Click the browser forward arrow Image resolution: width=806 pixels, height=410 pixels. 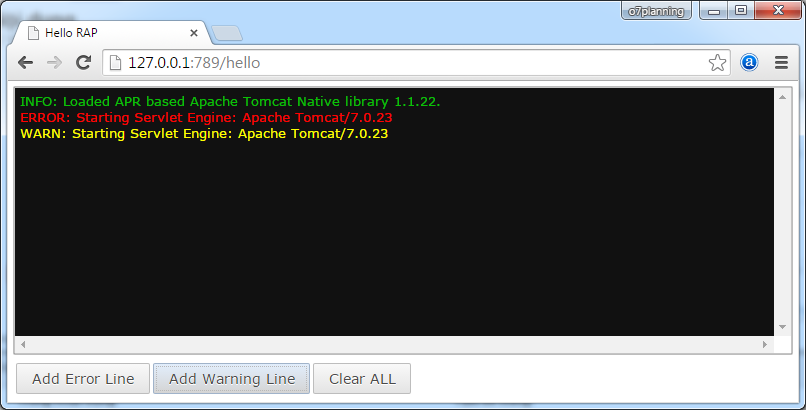coord(54,63)
